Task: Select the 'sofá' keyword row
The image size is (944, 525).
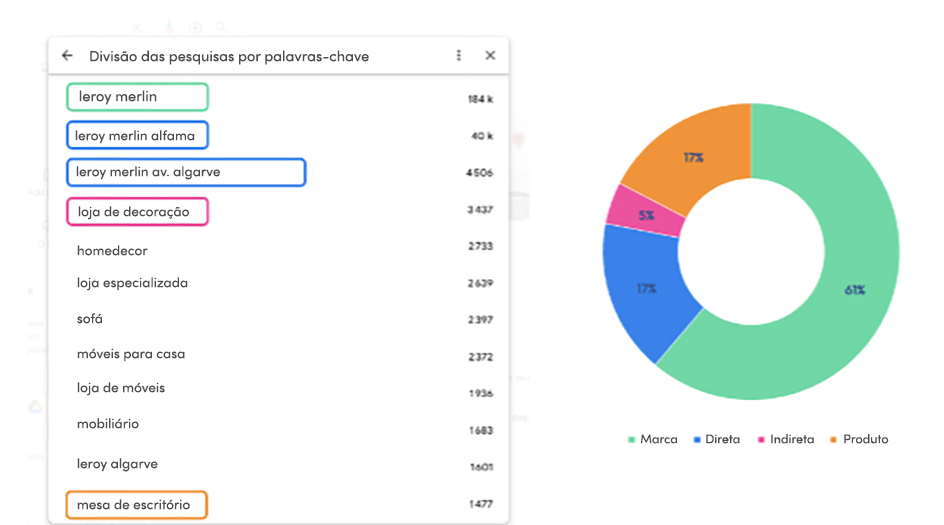Action: click(x=279, y=319)
